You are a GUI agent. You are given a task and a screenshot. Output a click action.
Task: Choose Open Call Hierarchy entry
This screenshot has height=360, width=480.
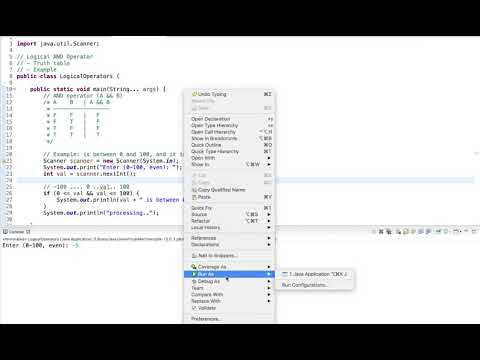230,132
